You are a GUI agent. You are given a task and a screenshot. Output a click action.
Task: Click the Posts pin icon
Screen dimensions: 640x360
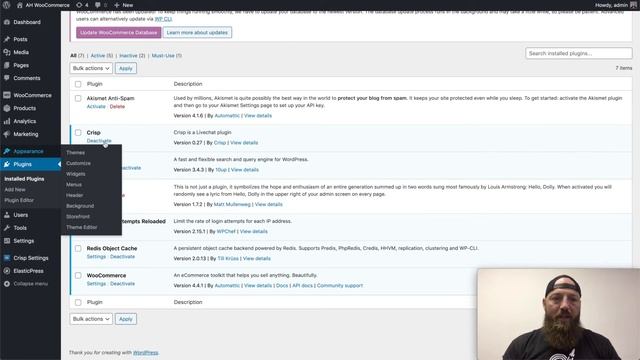7,39
